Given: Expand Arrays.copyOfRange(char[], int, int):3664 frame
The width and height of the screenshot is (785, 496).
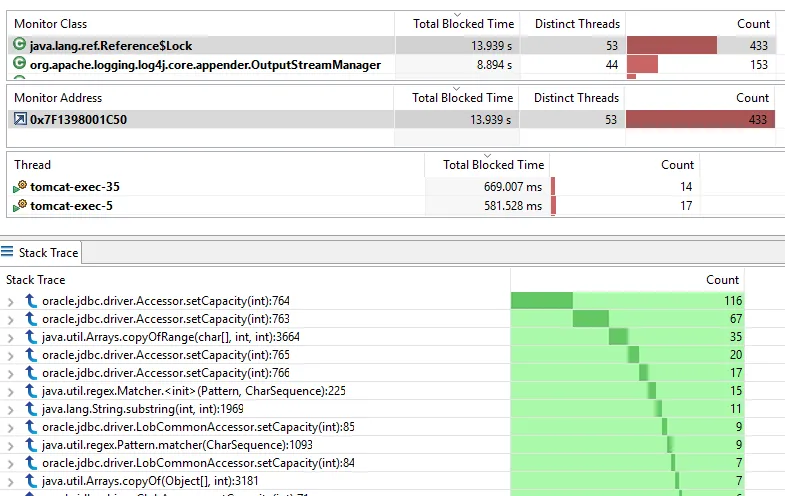Looking at the screenshot, I should (11, 338).
